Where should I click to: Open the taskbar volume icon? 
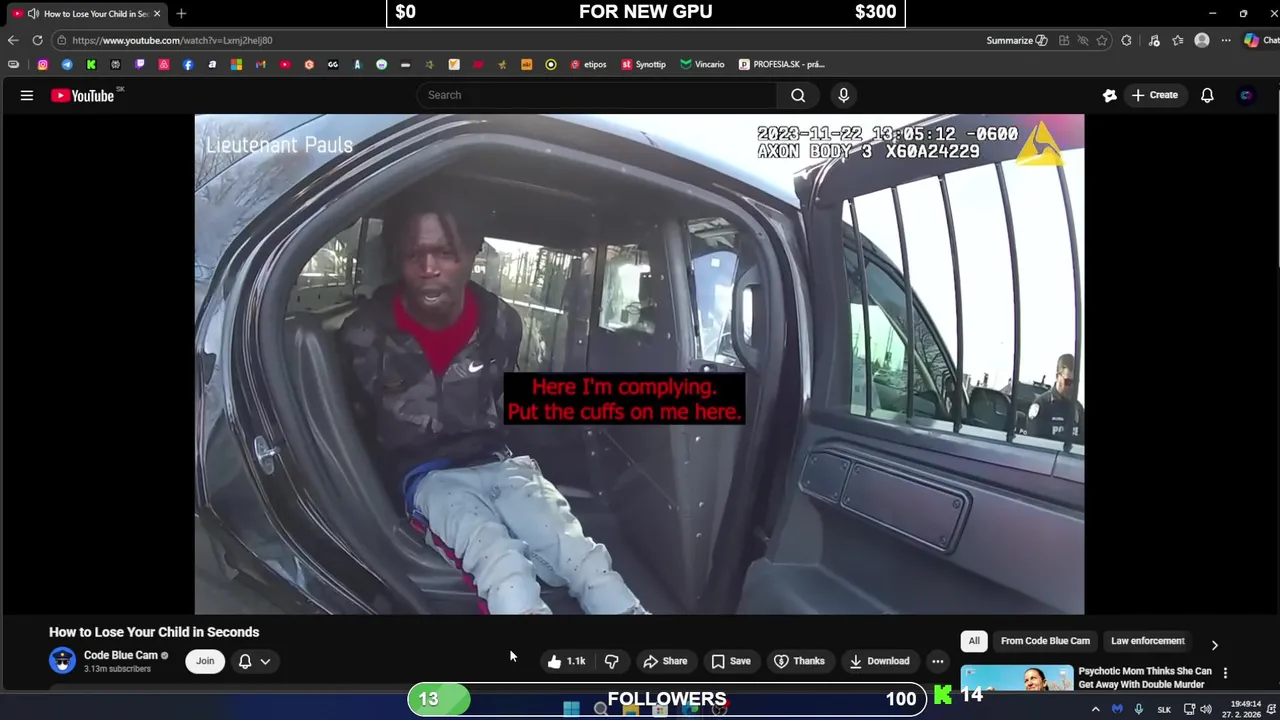point(1206,709)
